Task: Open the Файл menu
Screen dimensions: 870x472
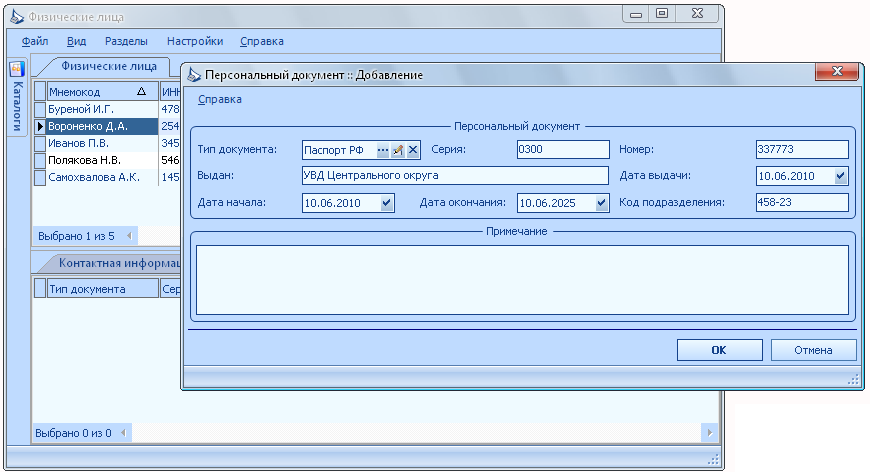Action: (35, 41)
